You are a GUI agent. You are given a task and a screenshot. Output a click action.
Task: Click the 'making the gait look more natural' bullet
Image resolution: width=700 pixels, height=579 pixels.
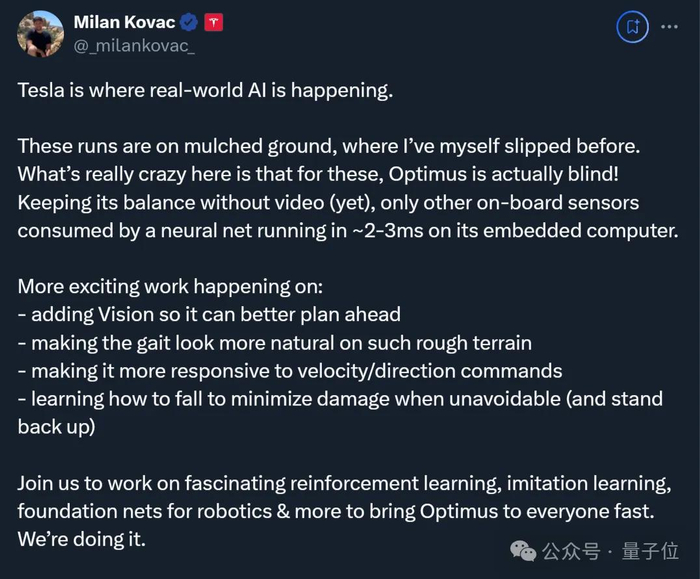click(274, 343)
